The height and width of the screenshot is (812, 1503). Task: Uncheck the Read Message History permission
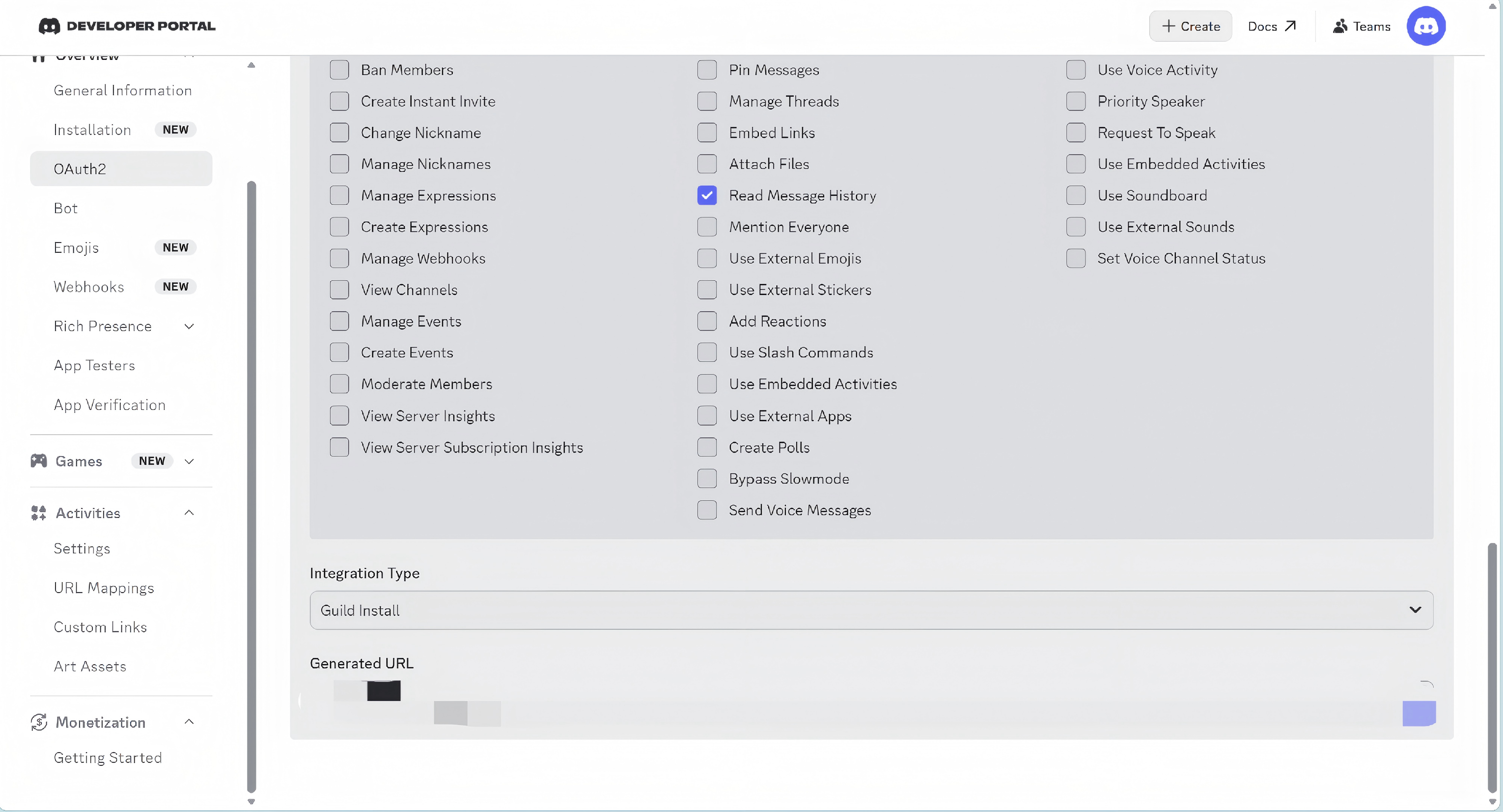pyautogui.click(x=707, y=195)
